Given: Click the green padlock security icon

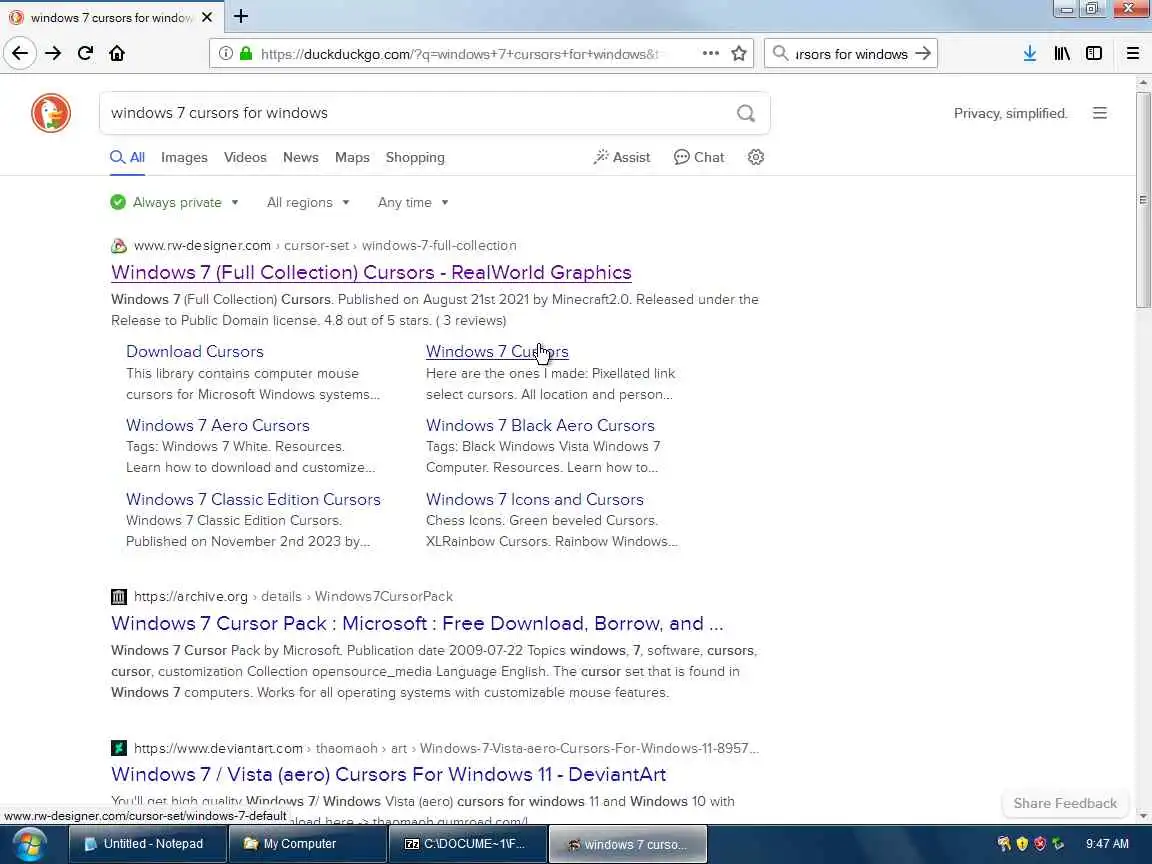Looking at the screenshot, I should tap(246, 53).
